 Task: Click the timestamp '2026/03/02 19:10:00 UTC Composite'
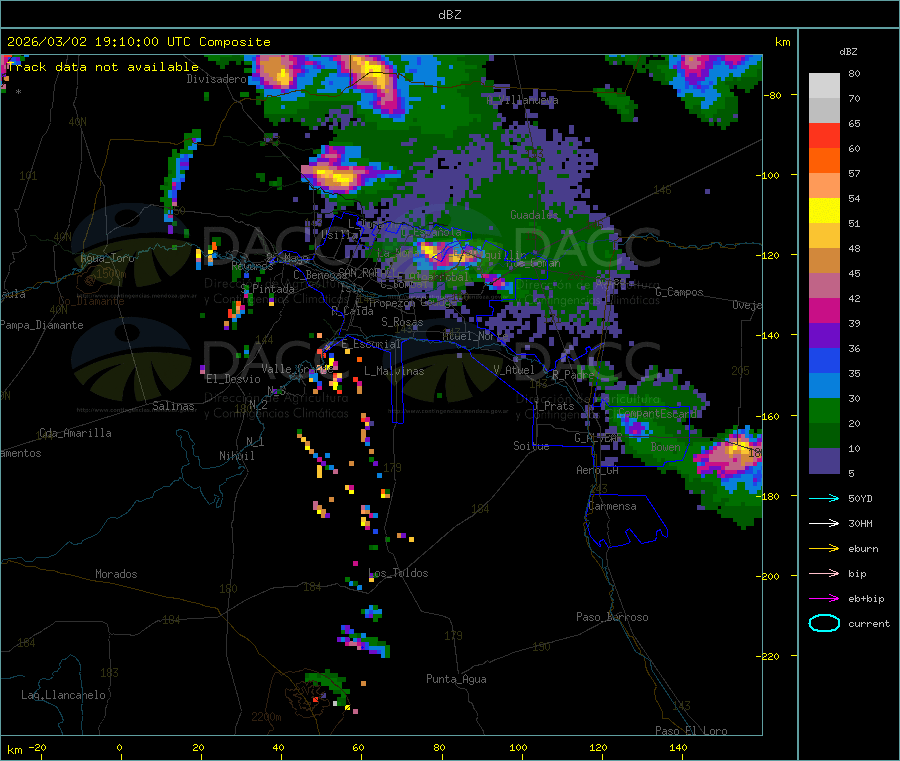coord(138,42)
